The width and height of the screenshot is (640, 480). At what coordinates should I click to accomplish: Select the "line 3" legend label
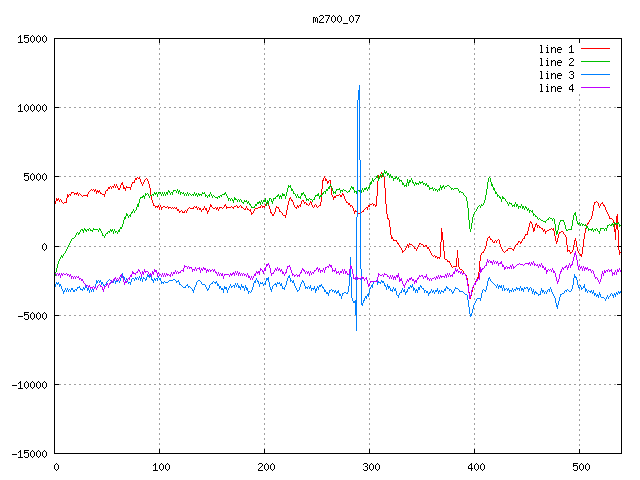tap(556, 75)
